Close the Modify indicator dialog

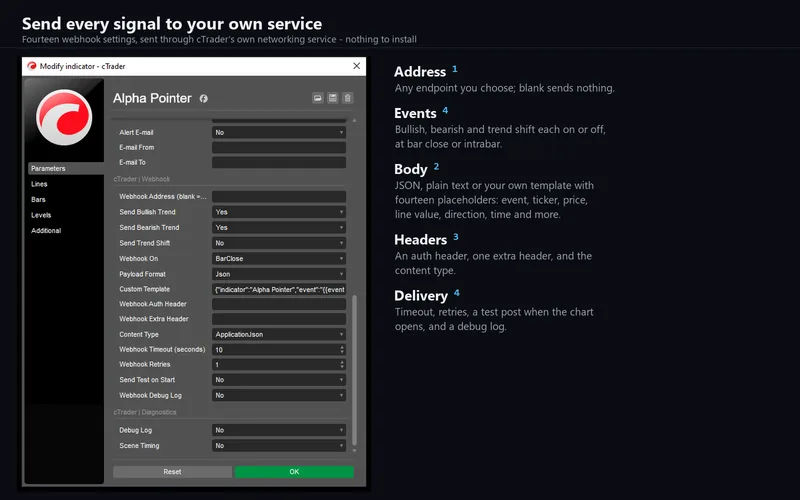(x=357, y=66)
